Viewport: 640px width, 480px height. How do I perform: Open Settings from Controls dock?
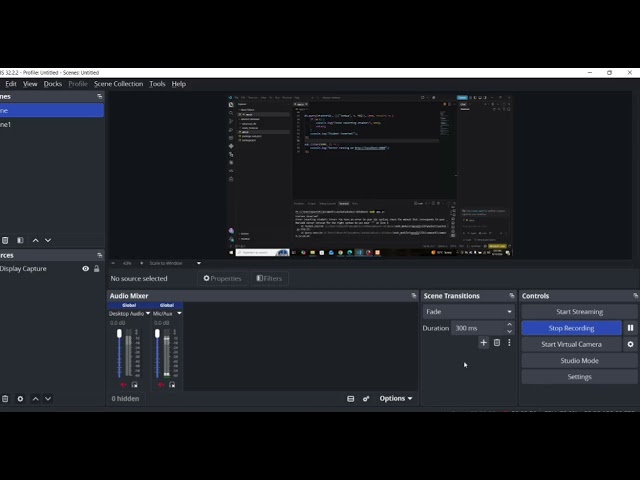click(x=579, y=377)
